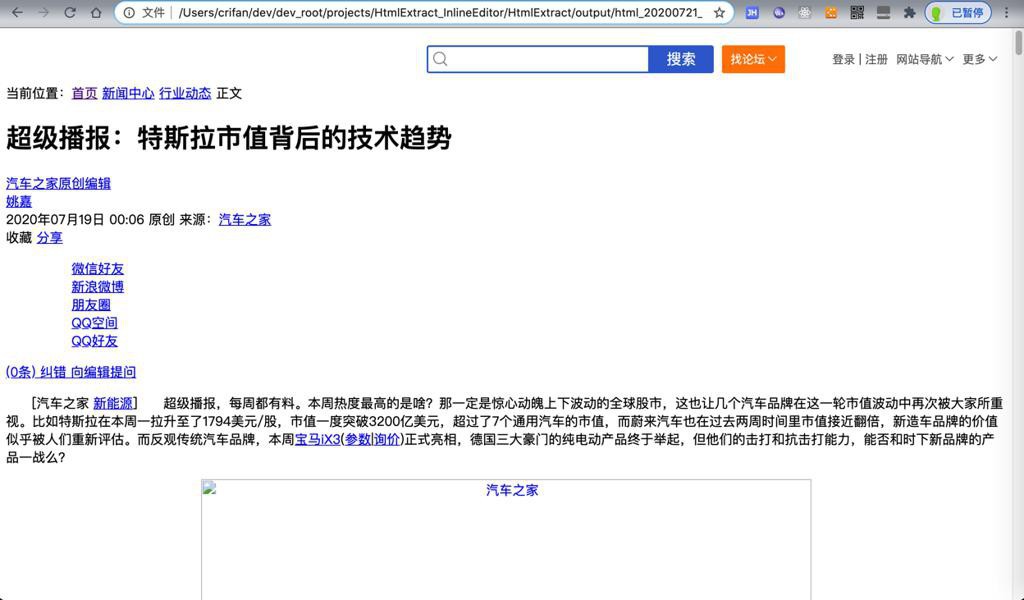The width and height of the screenshot is (1024, 600).
Task: Click 注册 in the top bar
Action: [876, 59]
